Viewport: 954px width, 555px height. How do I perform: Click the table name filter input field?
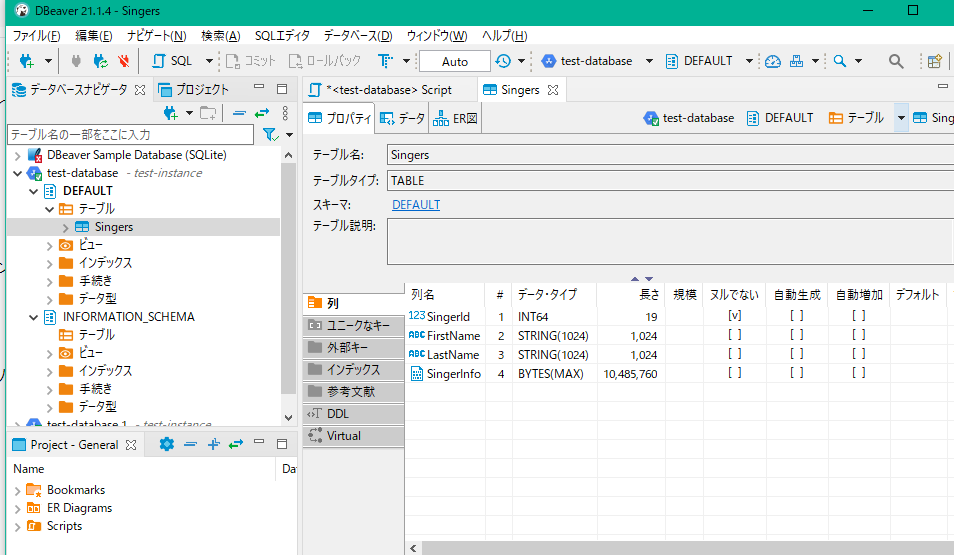point(130,134)
